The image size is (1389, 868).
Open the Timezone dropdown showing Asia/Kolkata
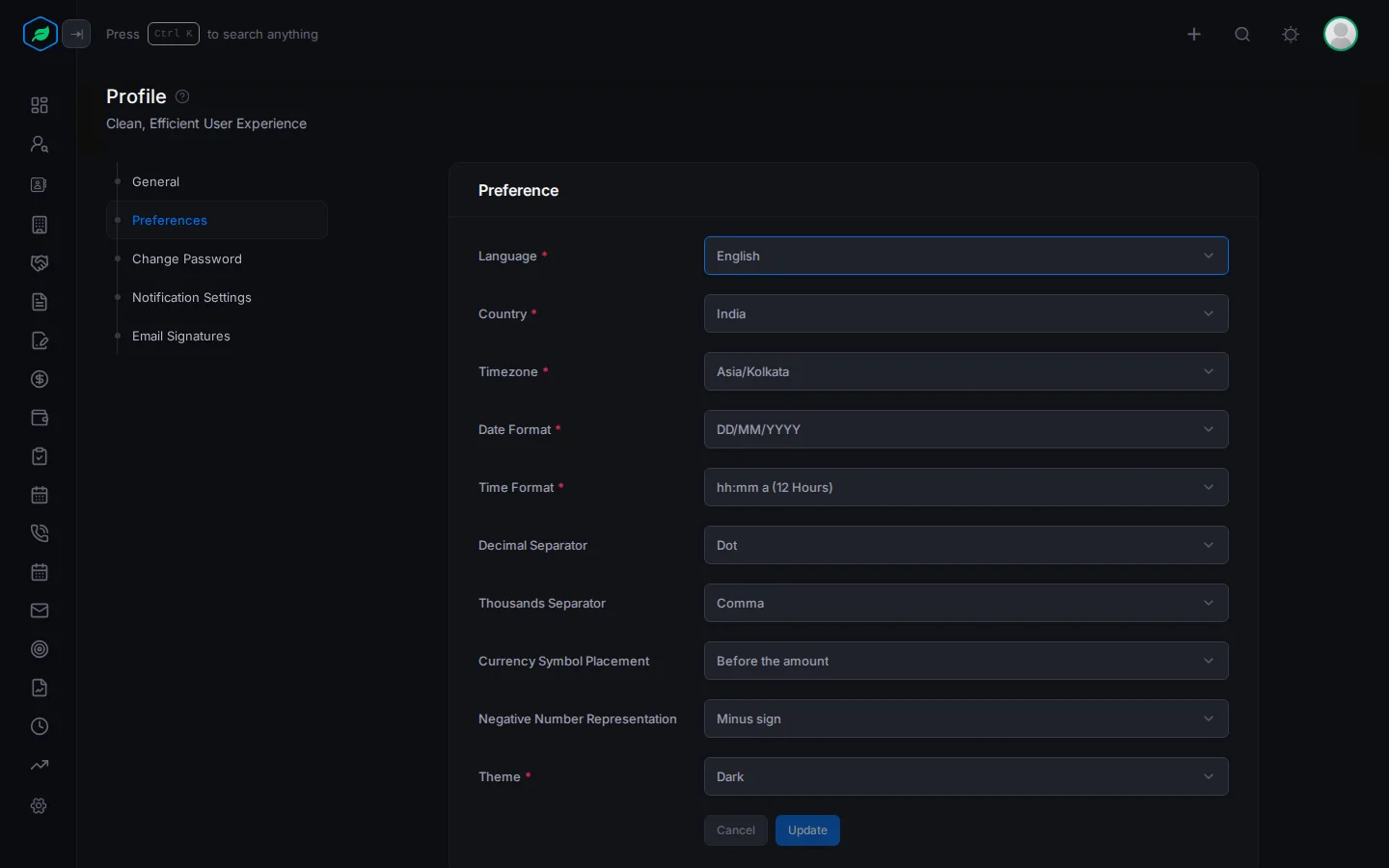point(966,371)
